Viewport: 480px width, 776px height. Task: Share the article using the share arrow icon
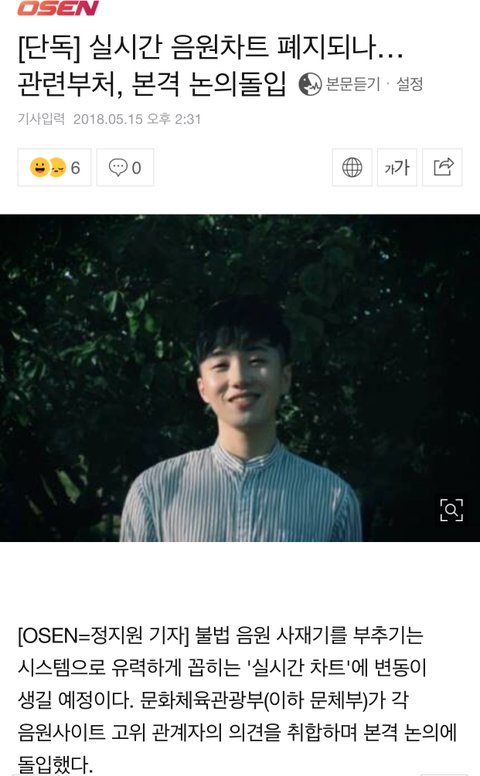pyautogui.click(x=442, y=167)
